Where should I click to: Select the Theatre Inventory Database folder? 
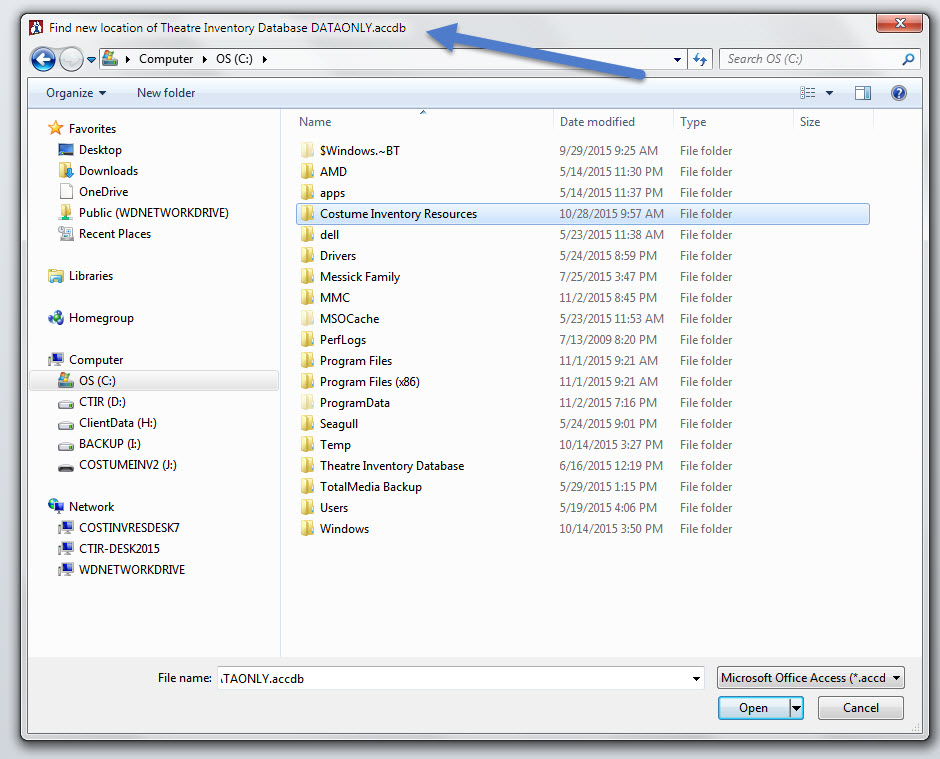pos(391,466)
